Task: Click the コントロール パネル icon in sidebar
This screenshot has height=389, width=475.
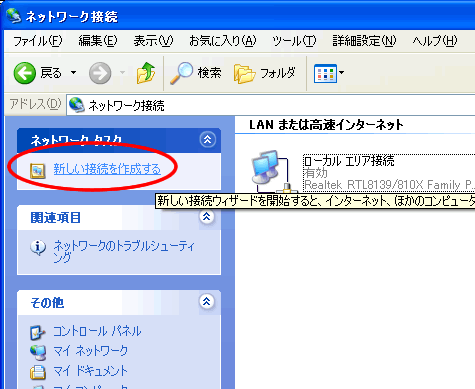Action: [37, 332]
